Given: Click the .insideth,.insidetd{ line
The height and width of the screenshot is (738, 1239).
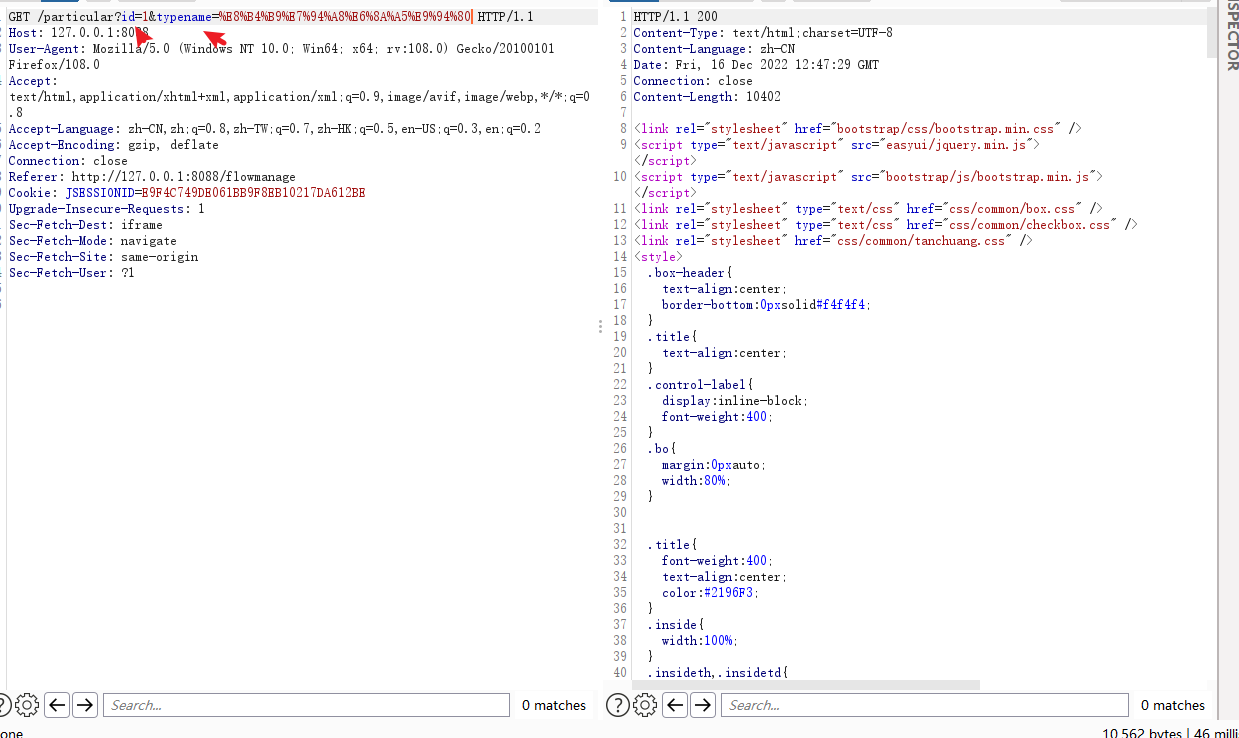Looking at the screenshot, I should pyautogui.click(x=717, y=673).
